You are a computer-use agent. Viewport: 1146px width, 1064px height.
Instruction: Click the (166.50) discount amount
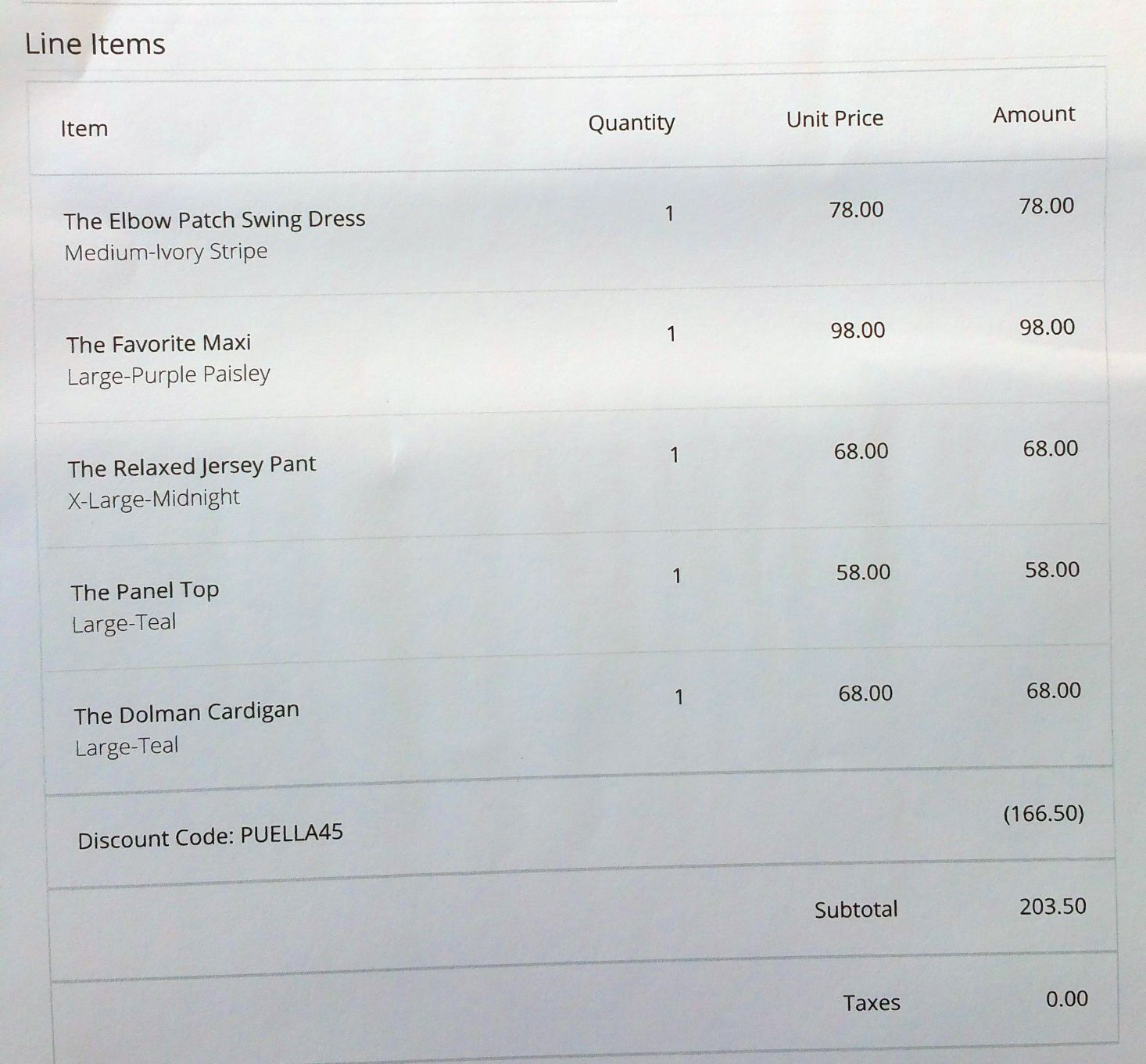click(x=1044, y=814)
